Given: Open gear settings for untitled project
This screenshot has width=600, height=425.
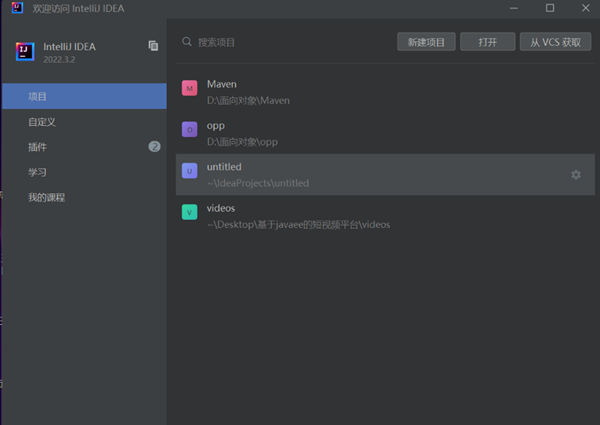Looking at the screenshot, I should [x=575, y=175].
